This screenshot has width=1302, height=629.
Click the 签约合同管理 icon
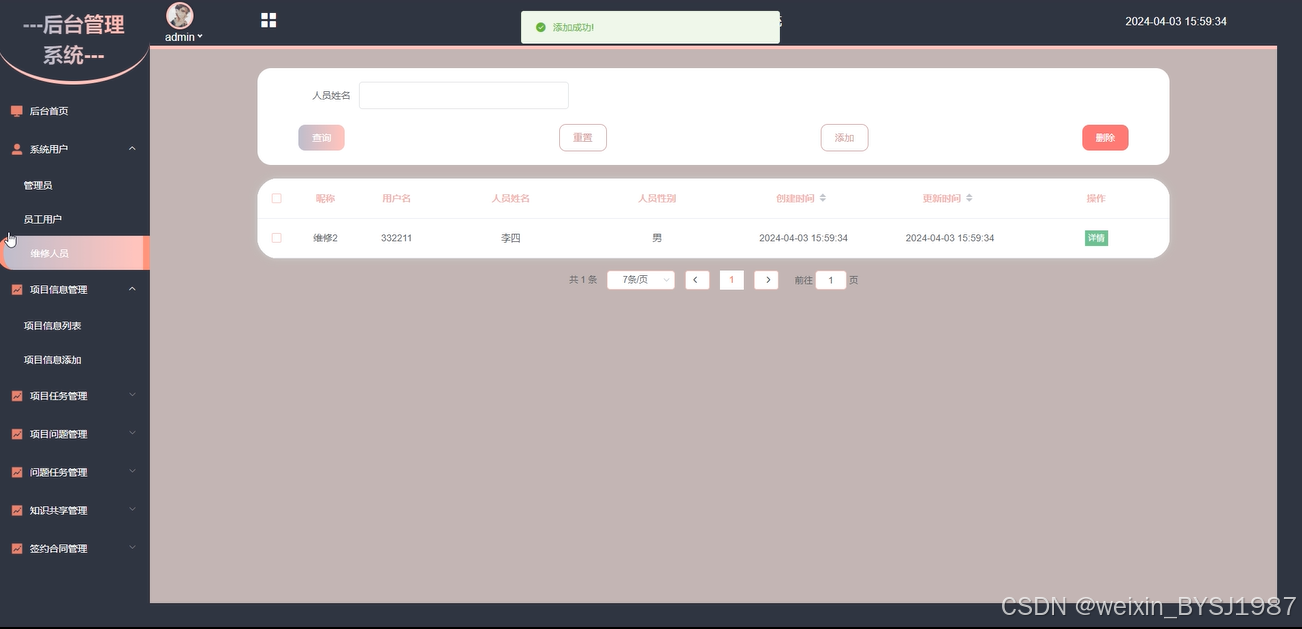click(x=15, y=548)
